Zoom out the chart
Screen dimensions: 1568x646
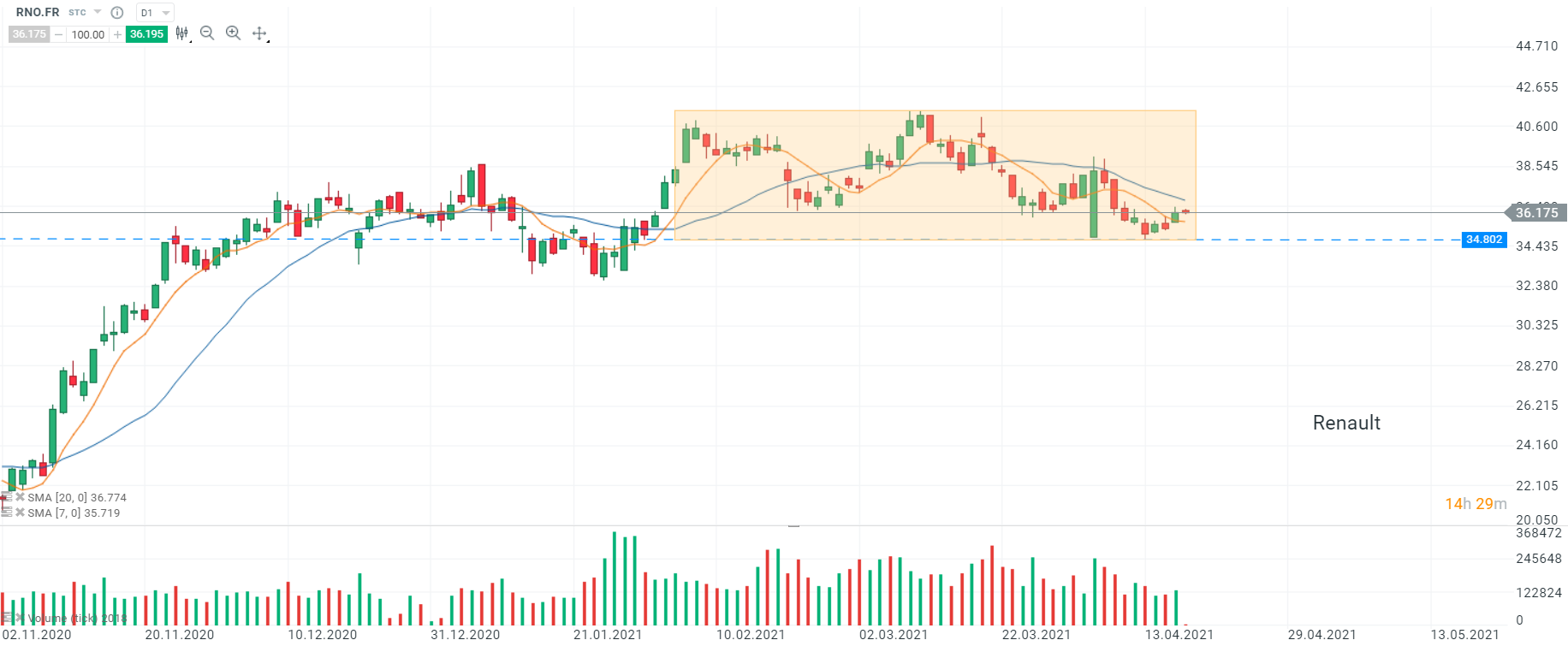click(207, 33)
